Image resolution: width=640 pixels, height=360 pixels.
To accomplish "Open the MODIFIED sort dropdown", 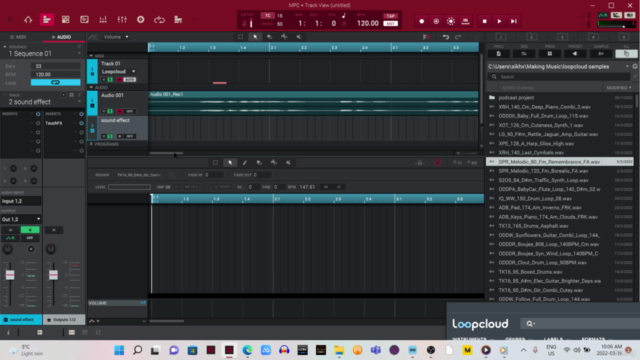I will click(x=619, y=88).
